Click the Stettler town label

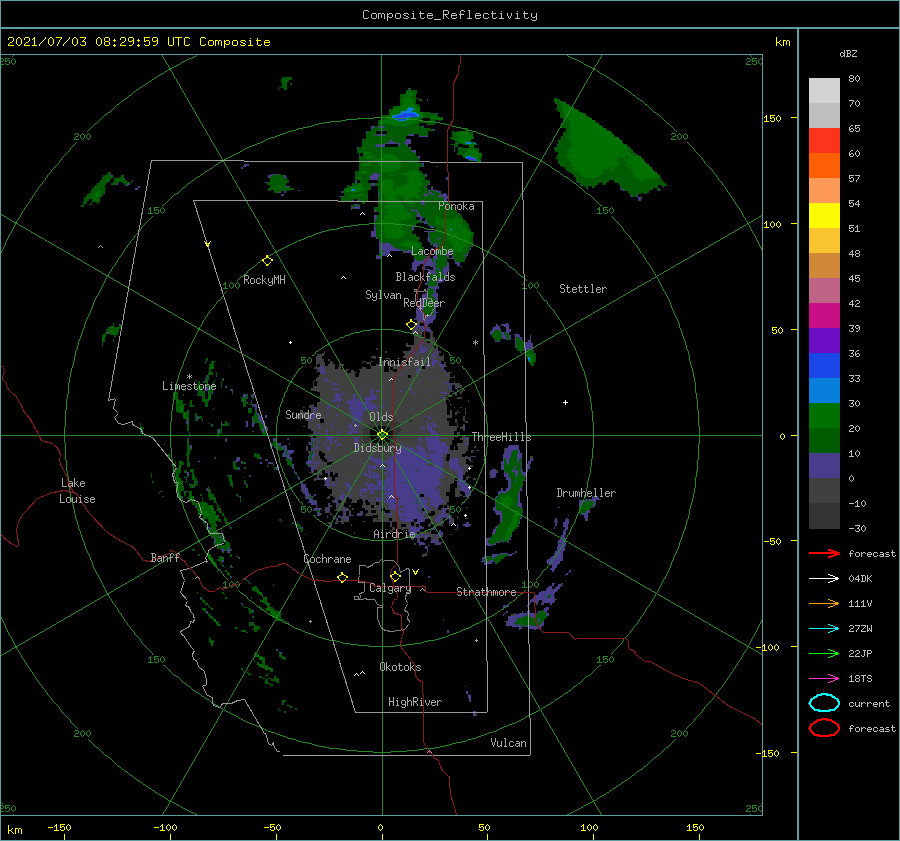(583, 289)
